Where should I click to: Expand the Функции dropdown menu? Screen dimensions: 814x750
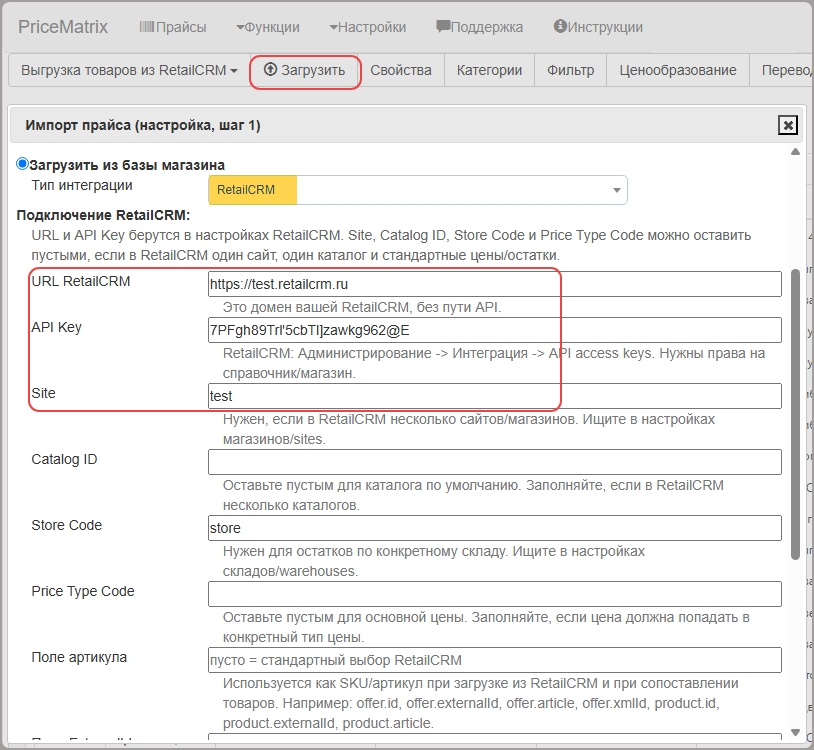pyautogui.click(x=268, y=27)
